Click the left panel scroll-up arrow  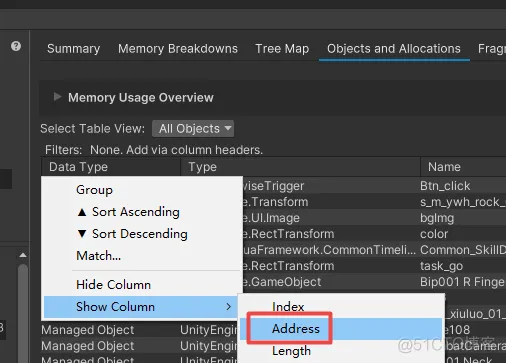23,255
